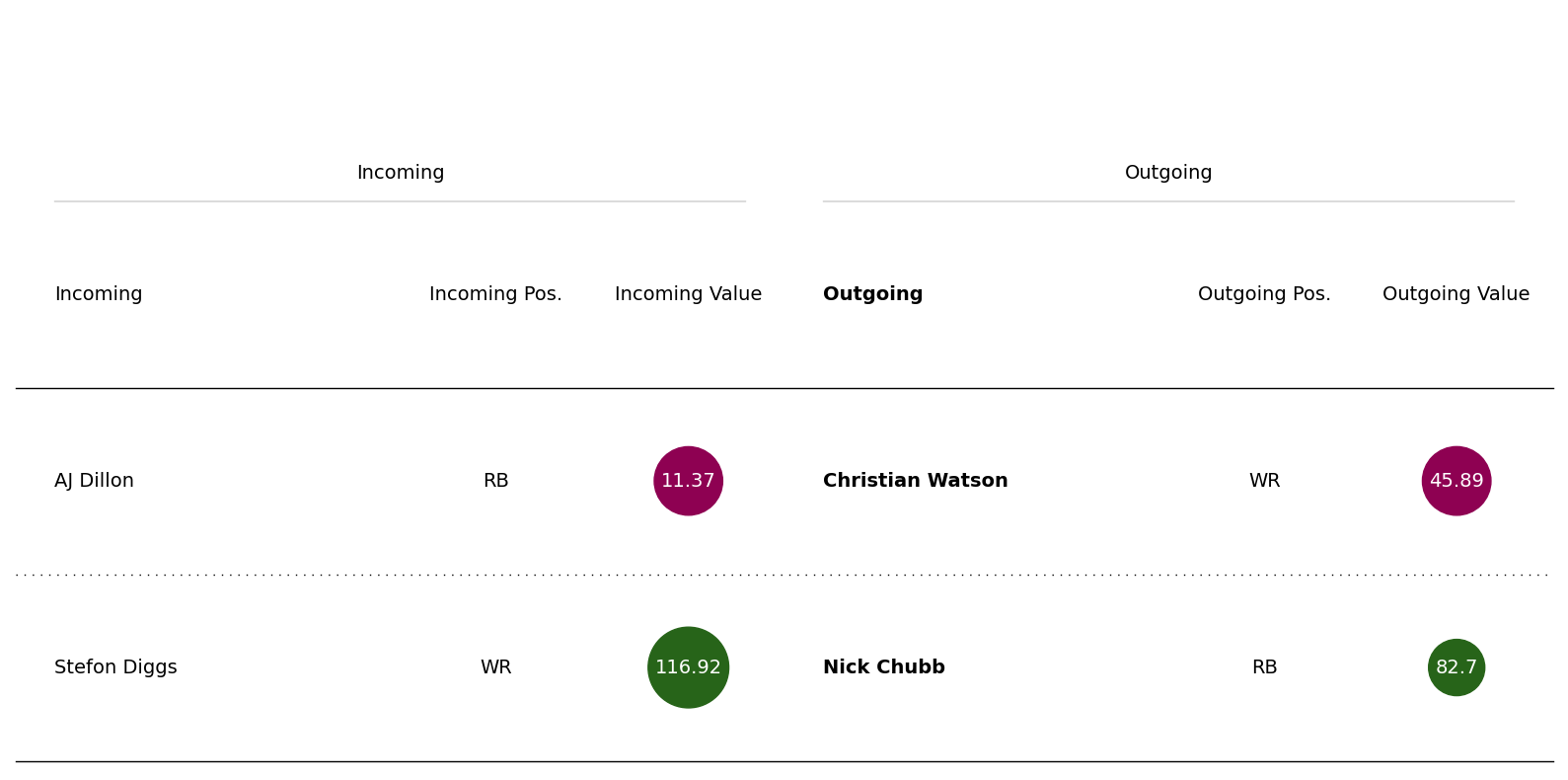Click the bold Outgoing column header

pyautogui.click(x=873, y=294)
